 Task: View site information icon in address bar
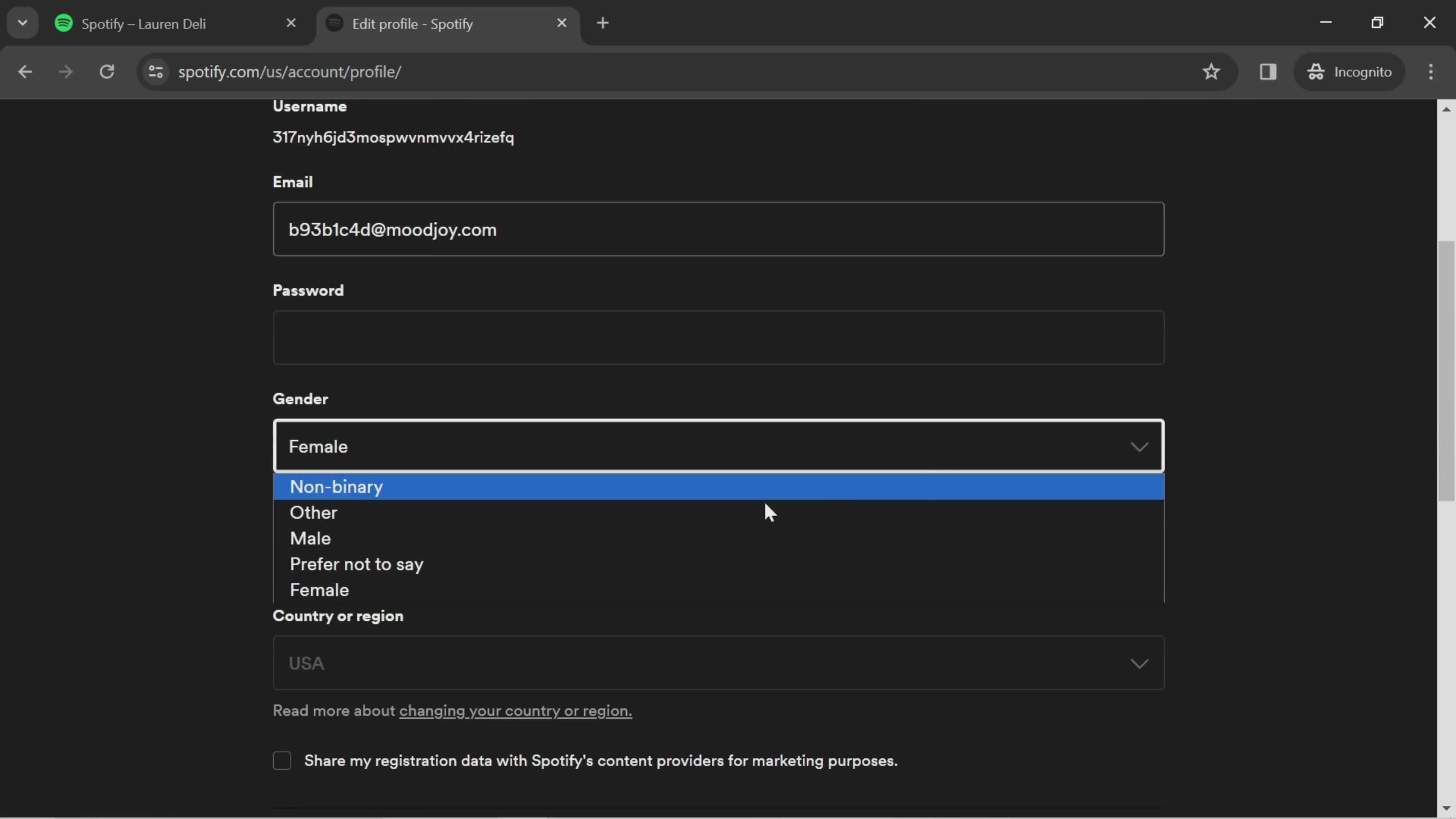coord(155,72)
